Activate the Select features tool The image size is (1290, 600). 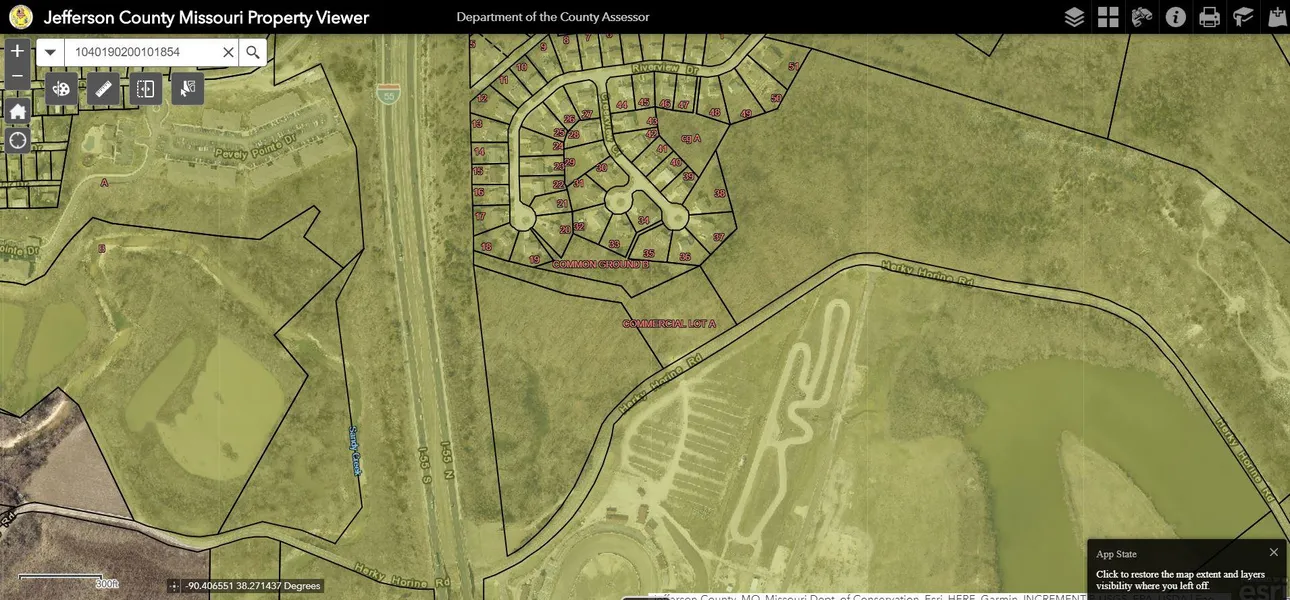(x=187, y=89)
